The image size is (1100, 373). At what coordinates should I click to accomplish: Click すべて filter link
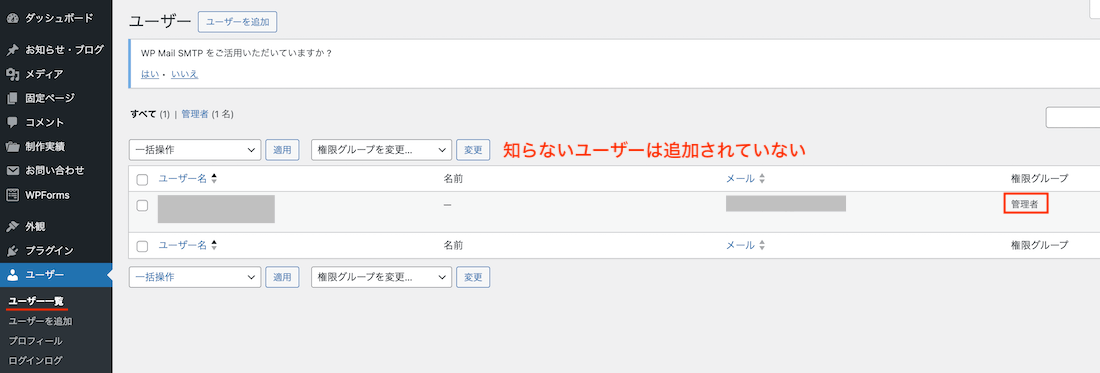(x=144, y=114)
